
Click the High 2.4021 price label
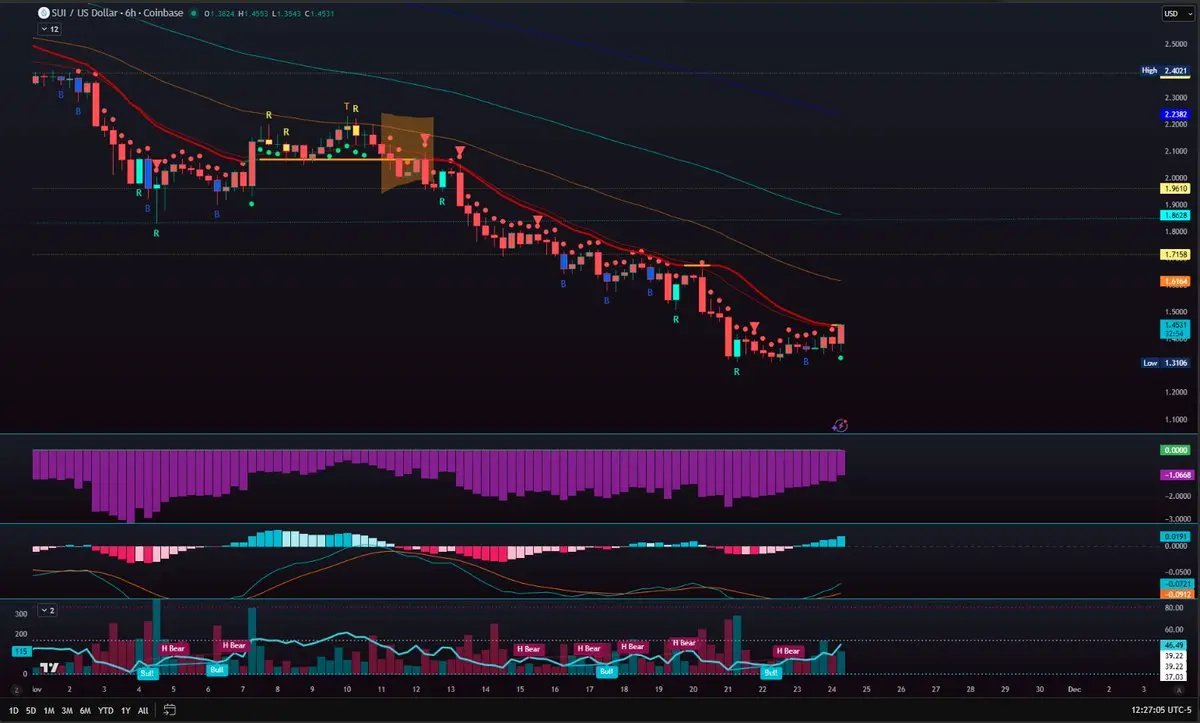[x=1165, y=70]
